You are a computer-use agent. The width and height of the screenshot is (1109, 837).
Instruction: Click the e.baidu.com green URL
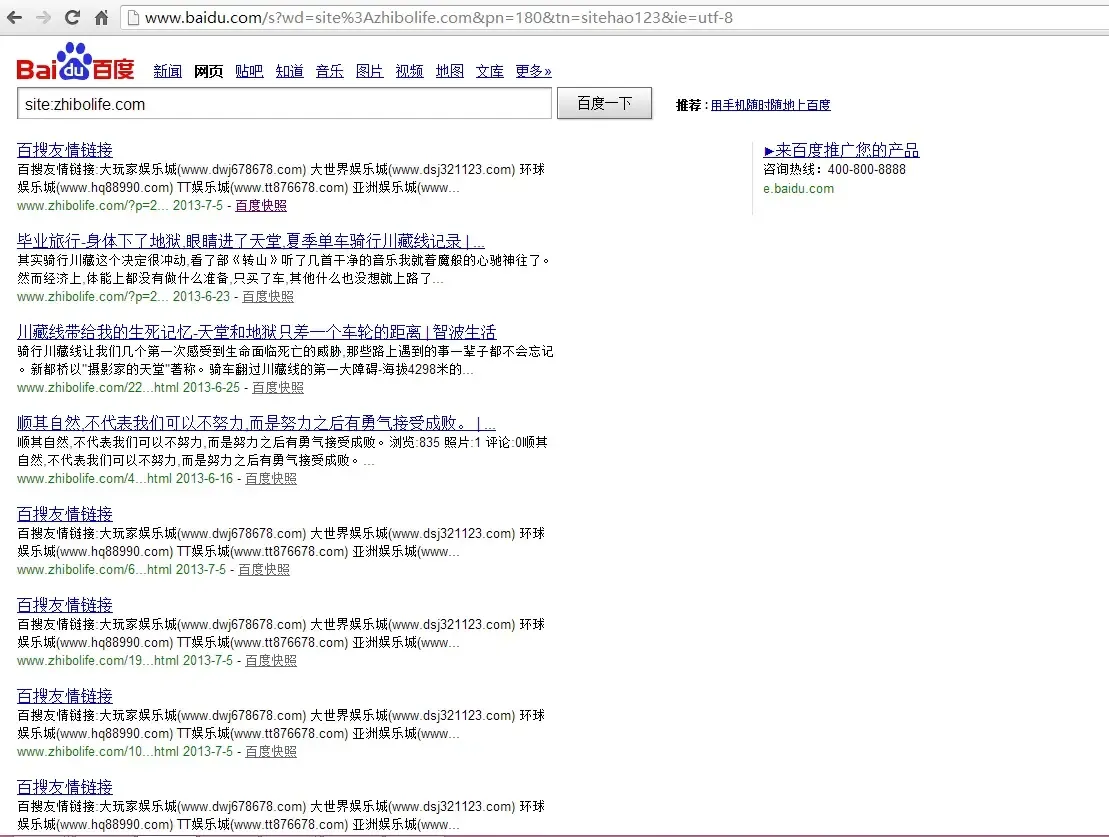point(799,188)
